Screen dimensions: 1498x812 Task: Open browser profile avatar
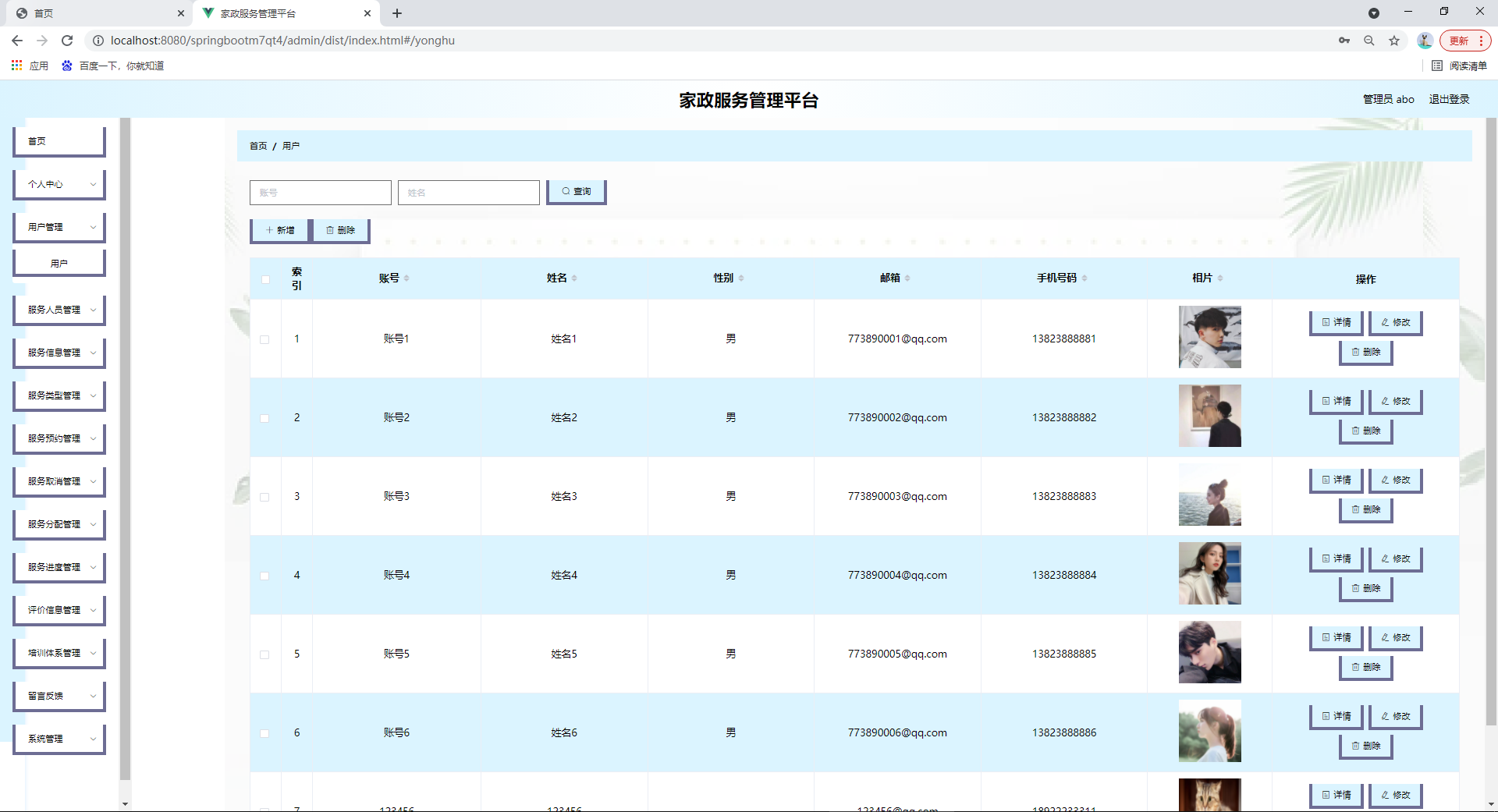[x=1425, y=41]
